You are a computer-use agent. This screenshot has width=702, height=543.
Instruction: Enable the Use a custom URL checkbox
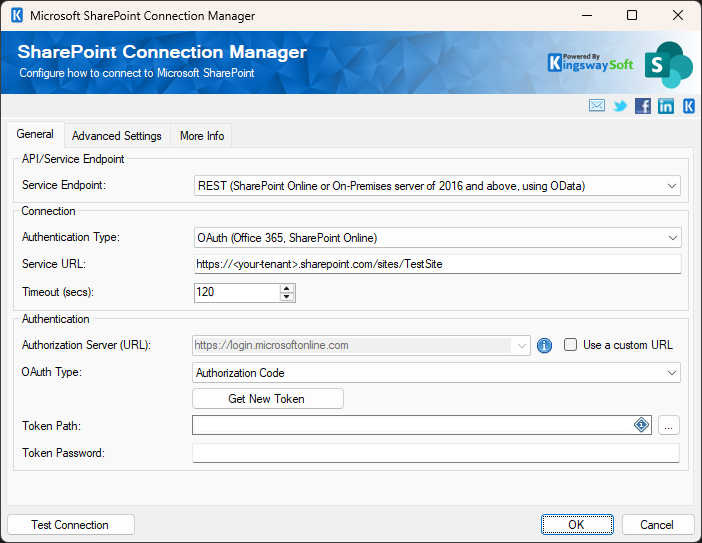[x=571, y=345]
